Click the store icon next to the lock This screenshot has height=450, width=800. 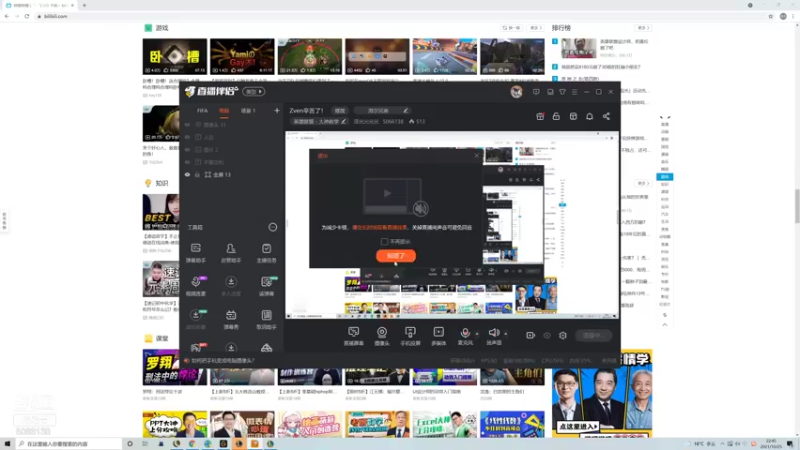pos(573,116)
